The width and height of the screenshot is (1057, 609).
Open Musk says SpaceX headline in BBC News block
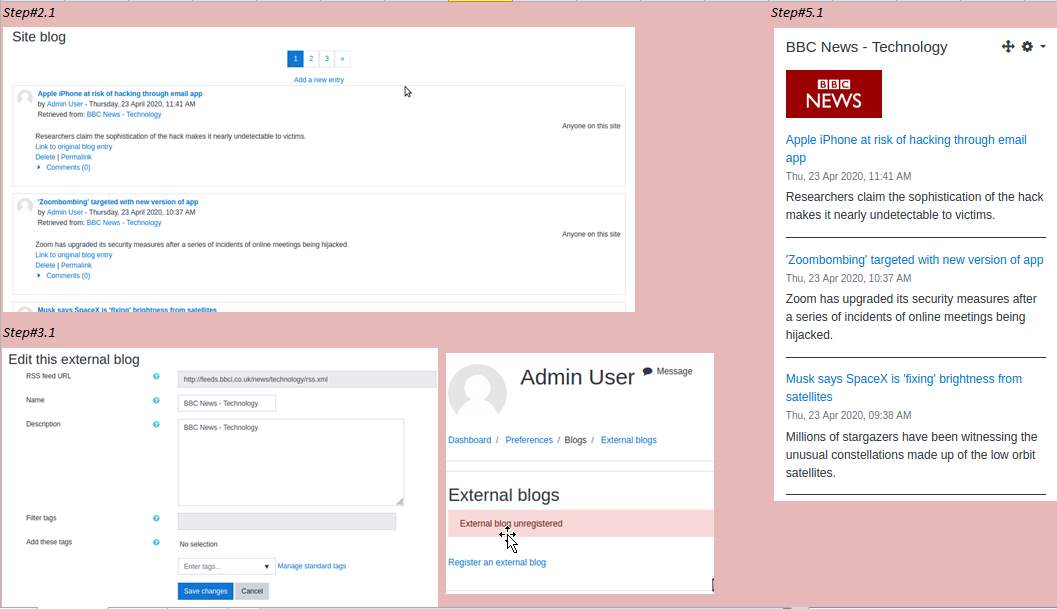903,388
